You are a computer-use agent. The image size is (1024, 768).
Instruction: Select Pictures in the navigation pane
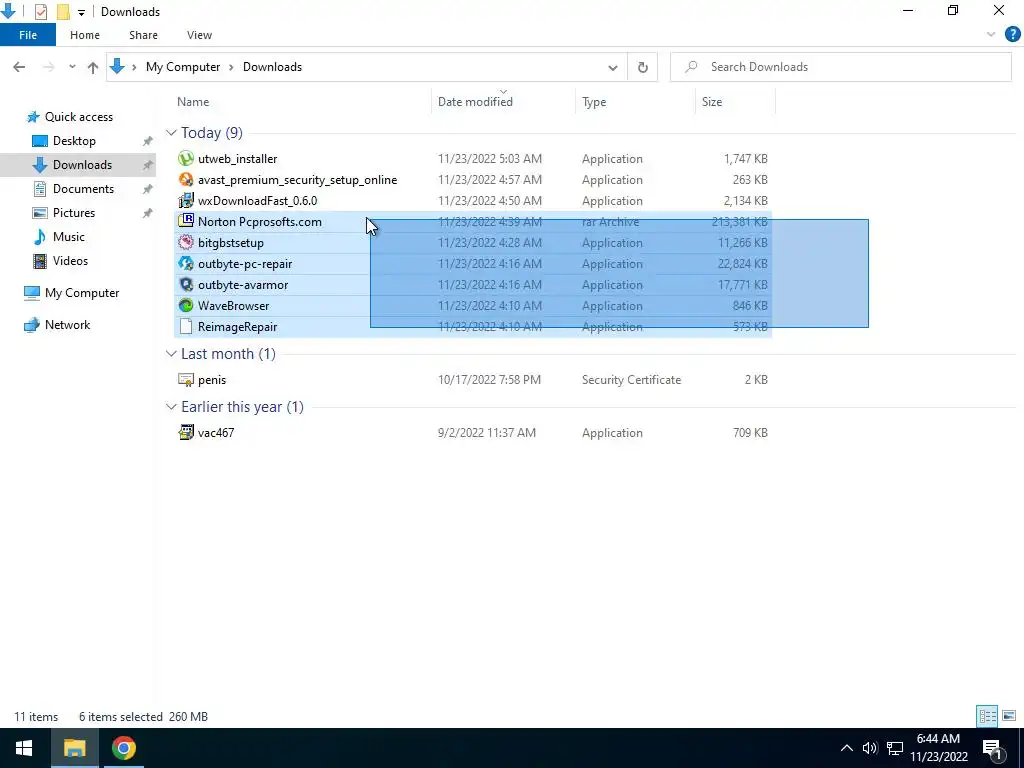[74, 213]
